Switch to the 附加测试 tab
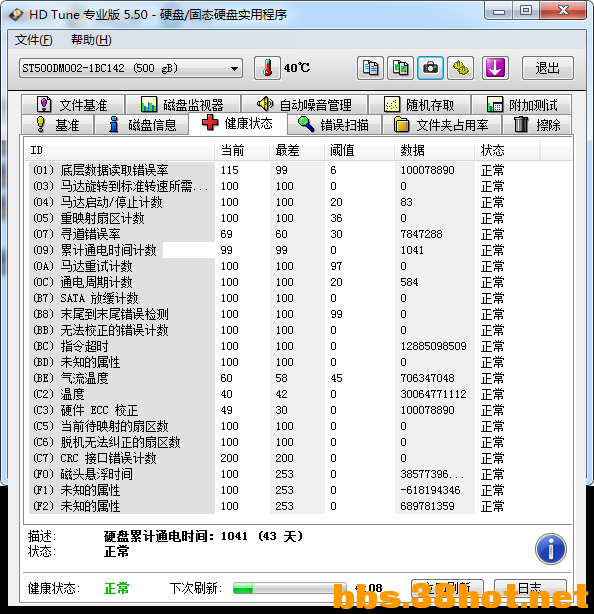 tap(522, 105)
